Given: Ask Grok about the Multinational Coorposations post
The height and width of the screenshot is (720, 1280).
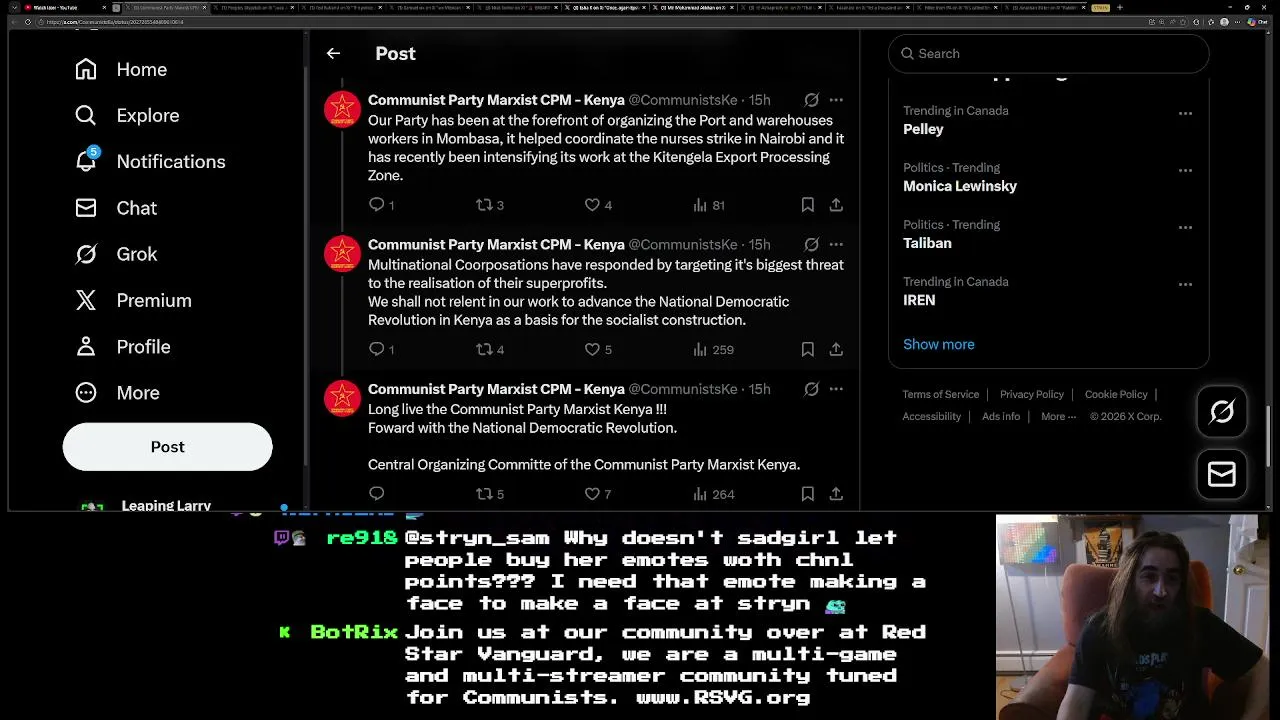Looking at the screenshot, I should (811, 244).
